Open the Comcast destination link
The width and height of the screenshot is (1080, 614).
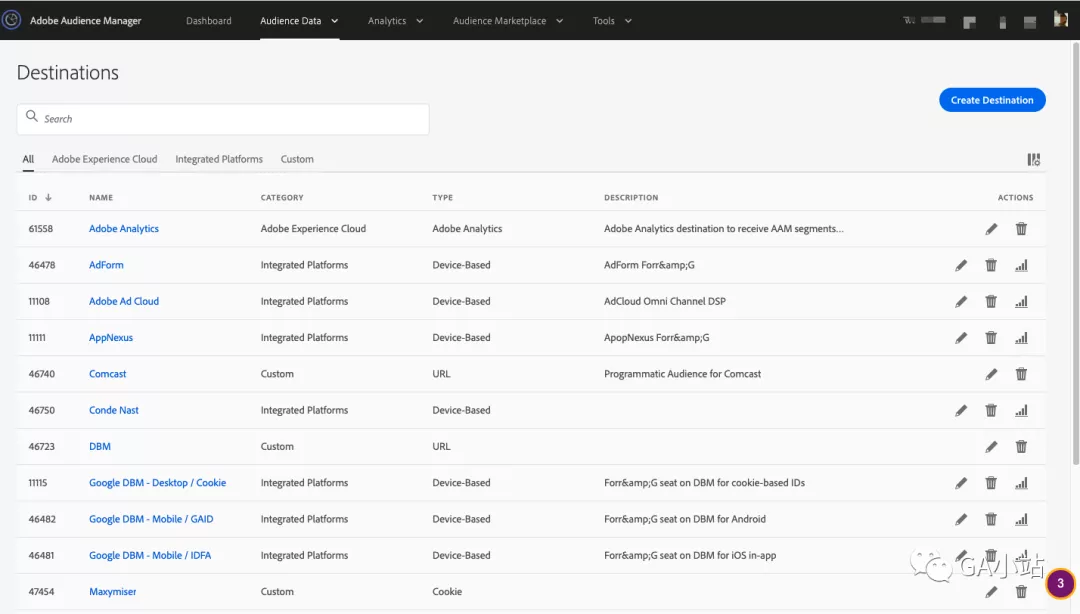coord(107,374)
